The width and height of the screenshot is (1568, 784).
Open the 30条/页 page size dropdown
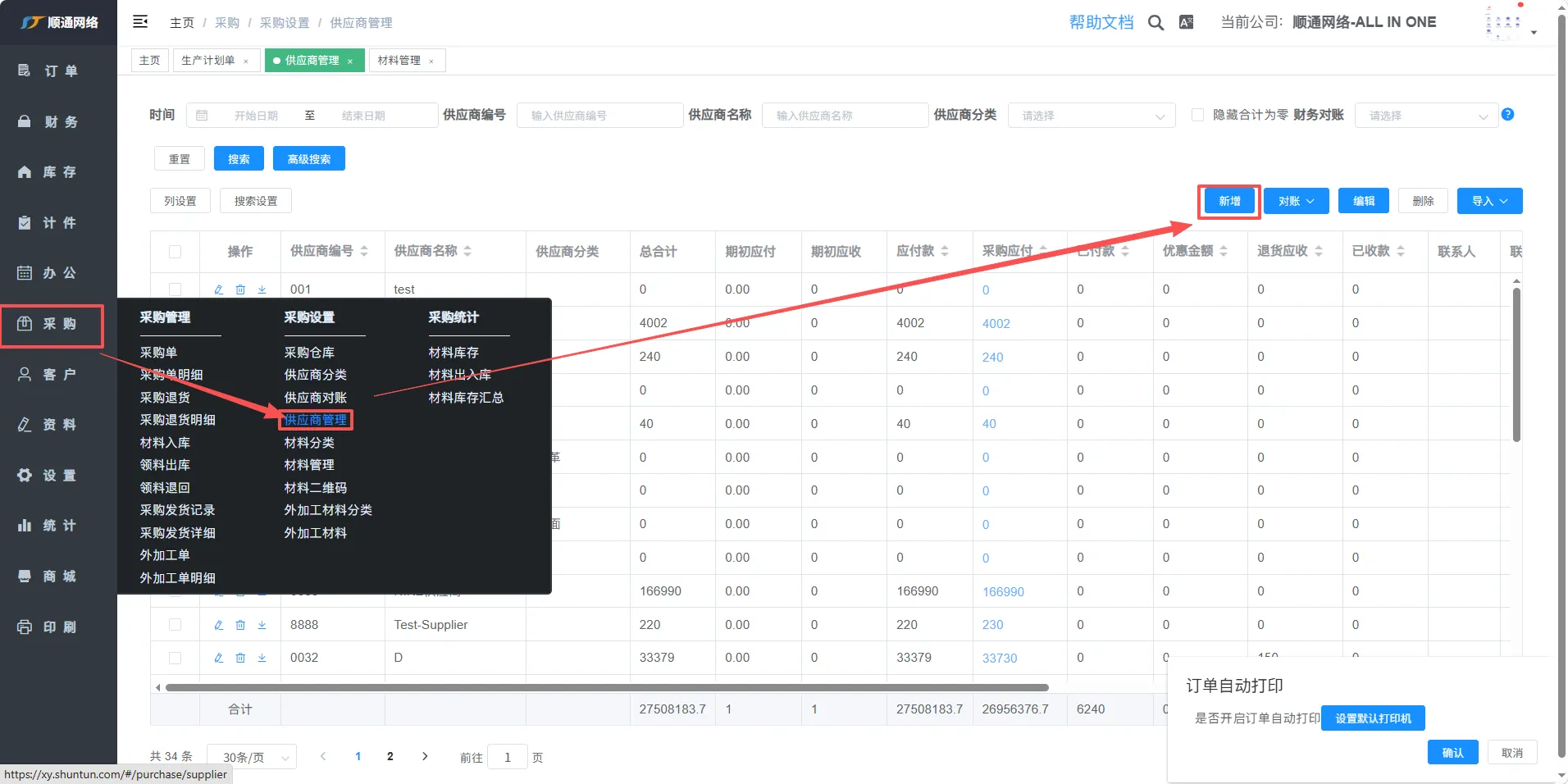pos(252,757)
